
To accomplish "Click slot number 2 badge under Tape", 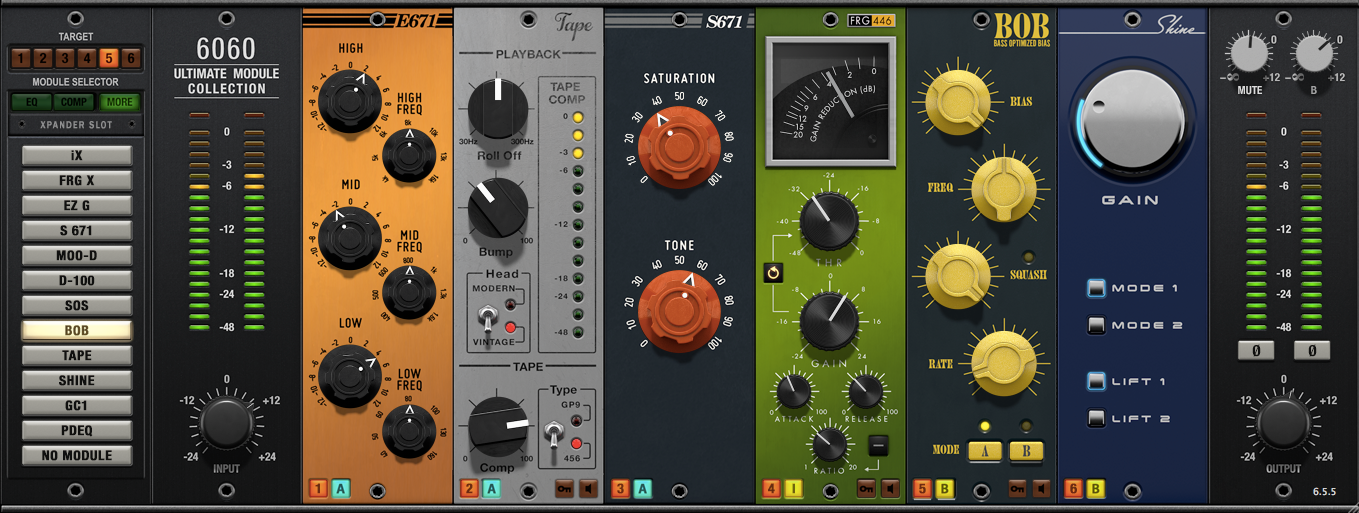I will click(469, 489).
